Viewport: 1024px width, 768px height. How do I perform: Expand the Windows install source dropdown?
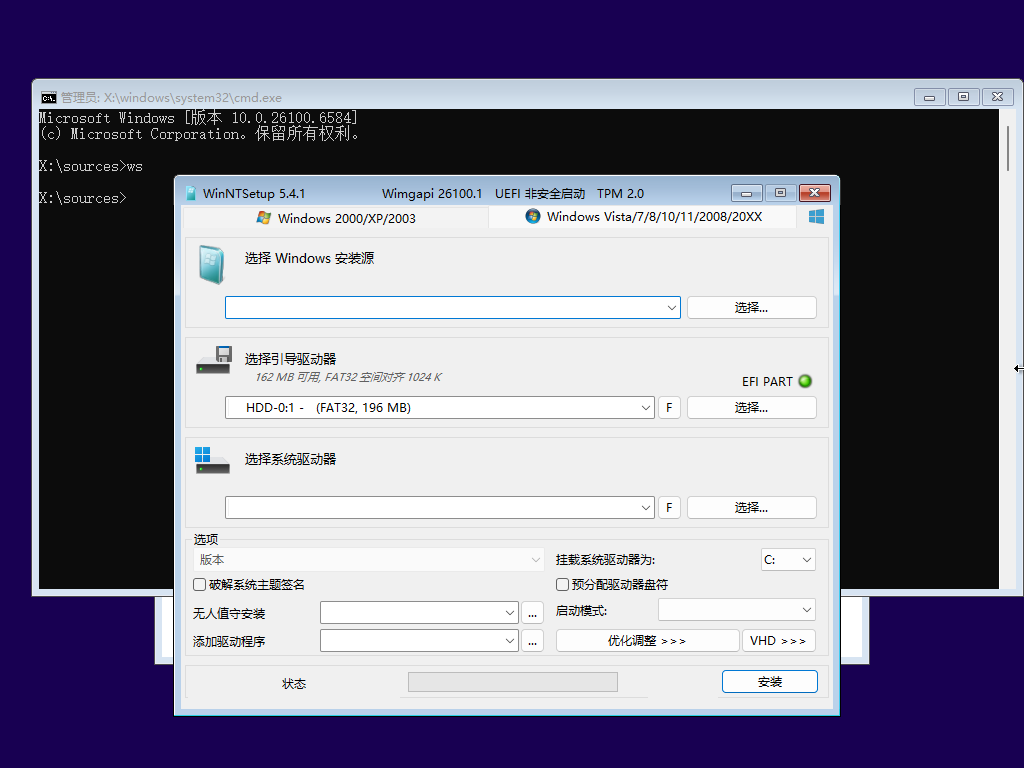pos(671,308)
